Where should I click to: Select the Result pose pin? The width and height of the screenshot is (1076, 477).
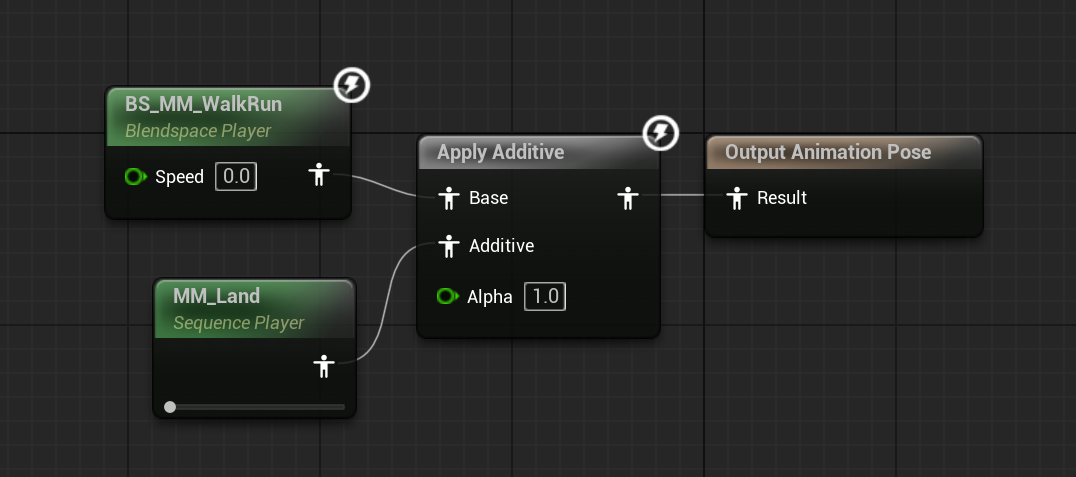[x=737, y=198]
